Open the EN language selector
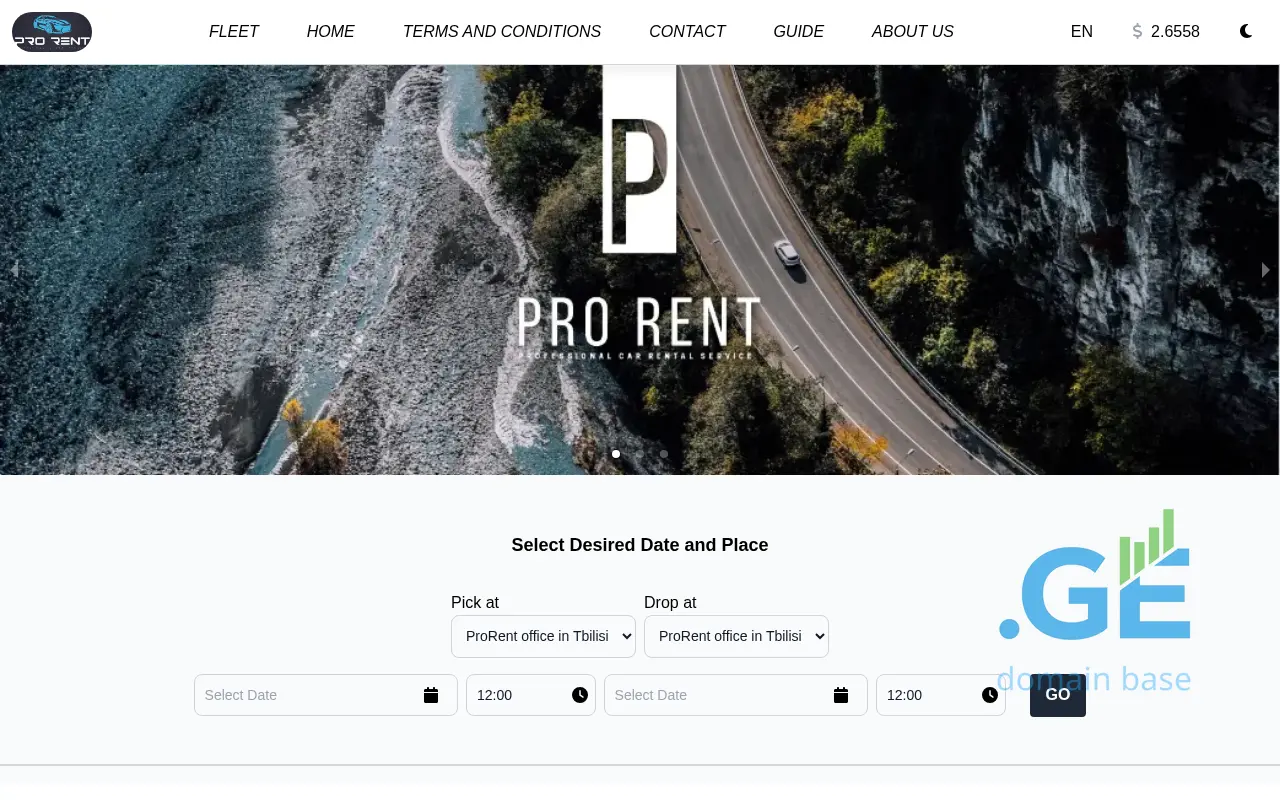 tap(1081, 31)
